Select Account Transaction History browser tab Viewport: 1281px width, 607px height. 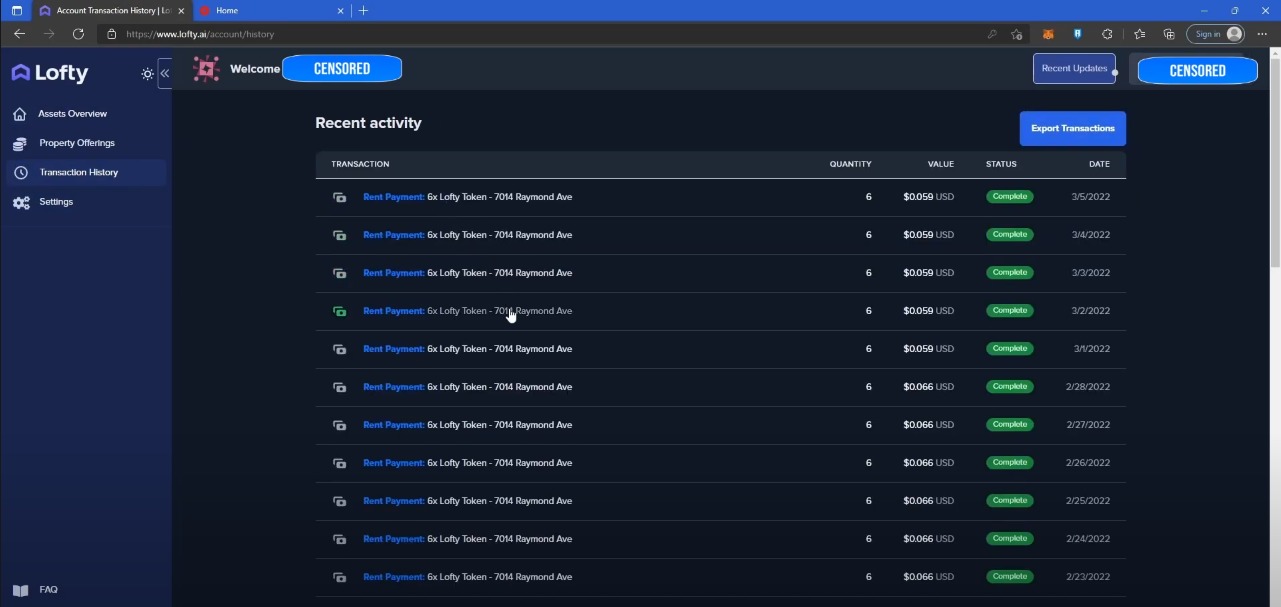click(x=110, y=10)
